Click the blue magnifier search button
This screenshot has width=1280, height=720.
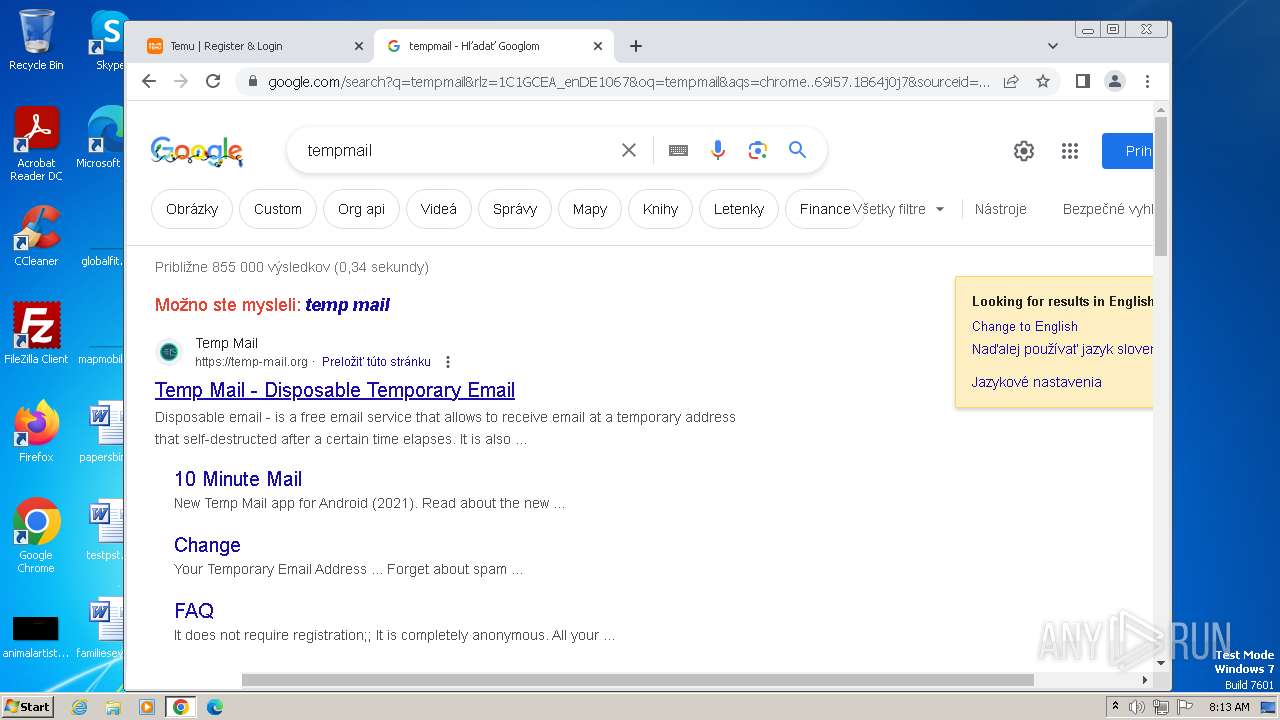point(797,150)
